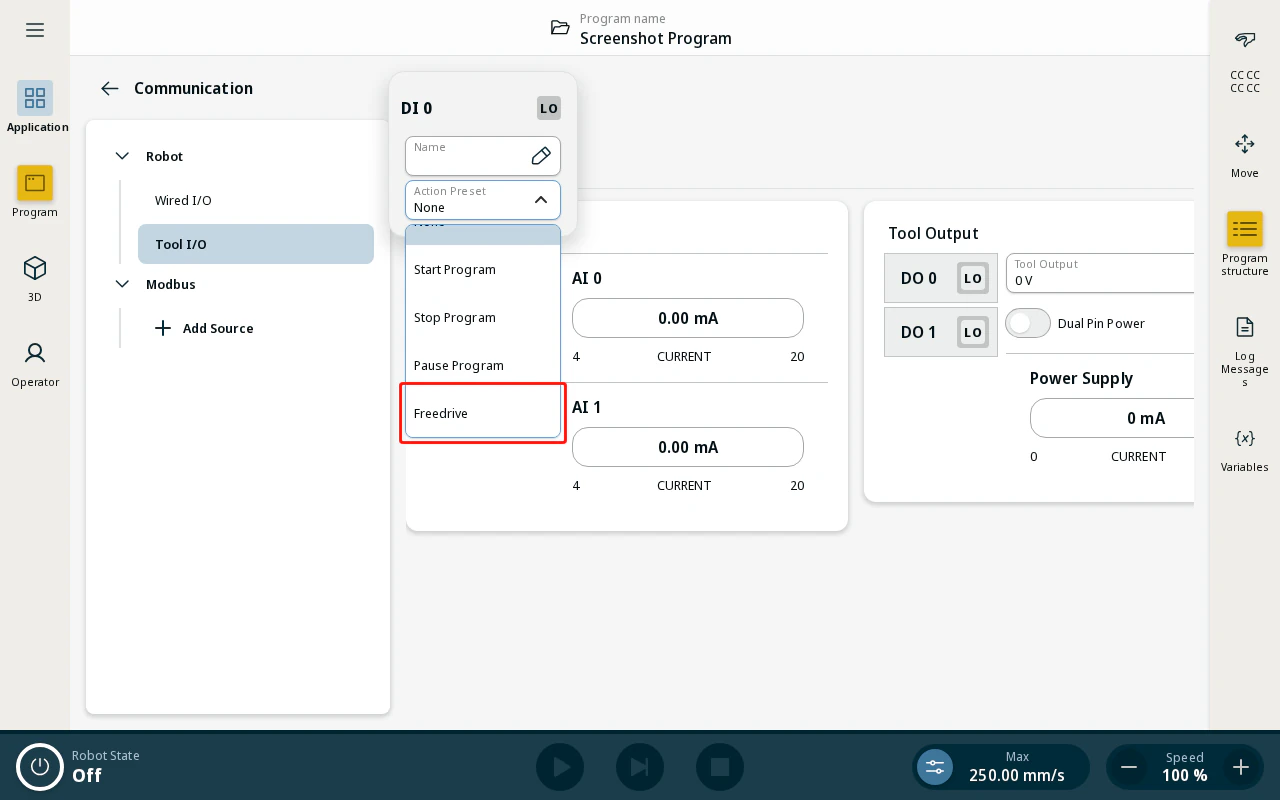1280x800 pixels.
Task: Select Freedrive preset option
Action: [x=483, y=413]
